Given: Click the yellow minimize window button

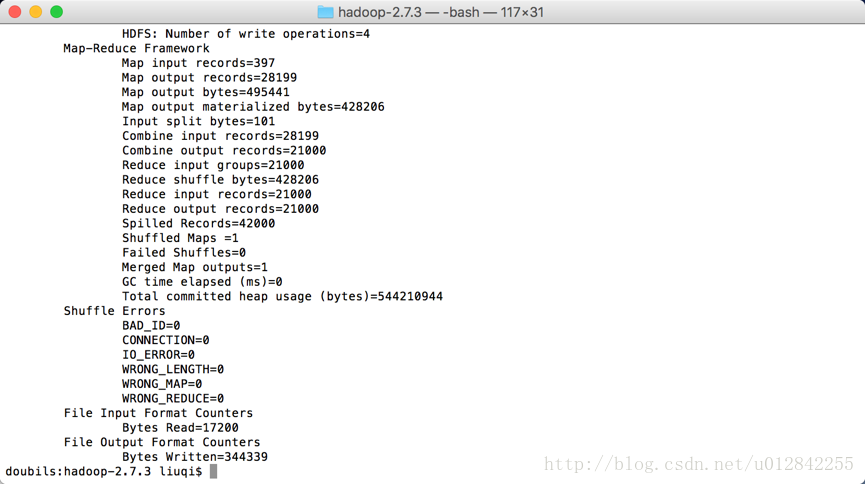Looking at the screenshot, I should tap(36, 12).
